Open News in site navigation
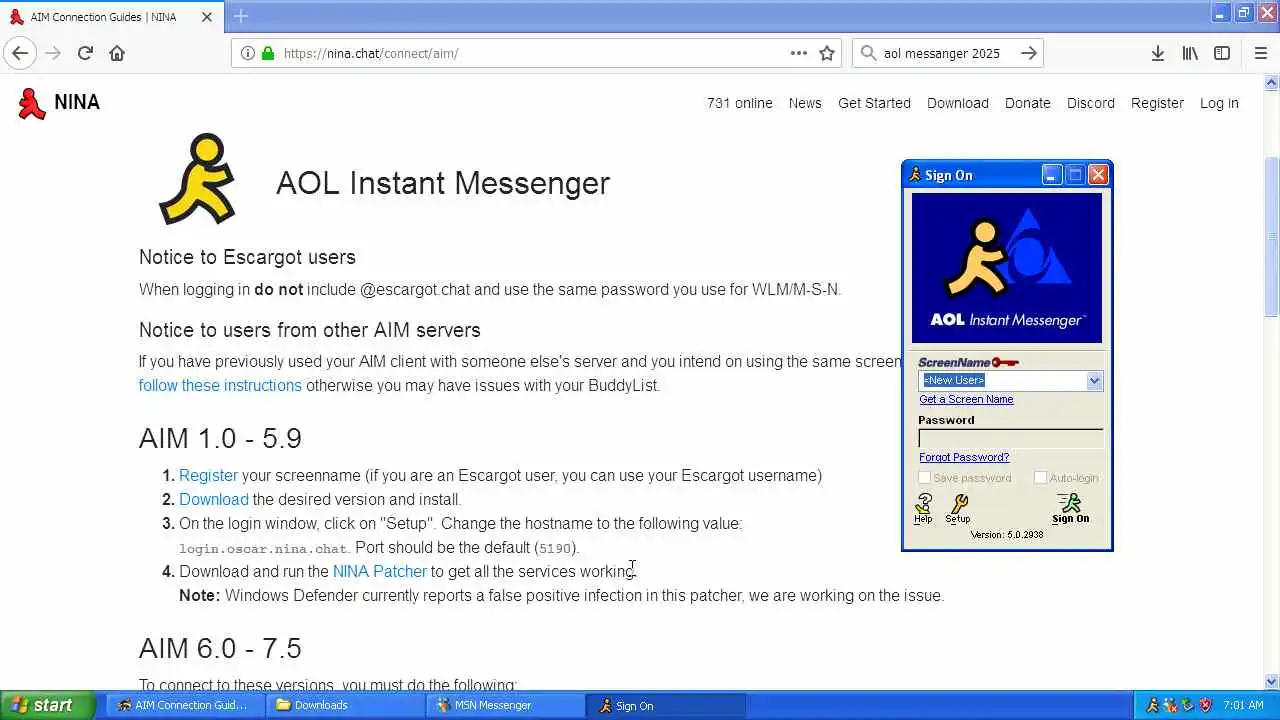This screenshot has height=720, width=1280. click(805, 103)
